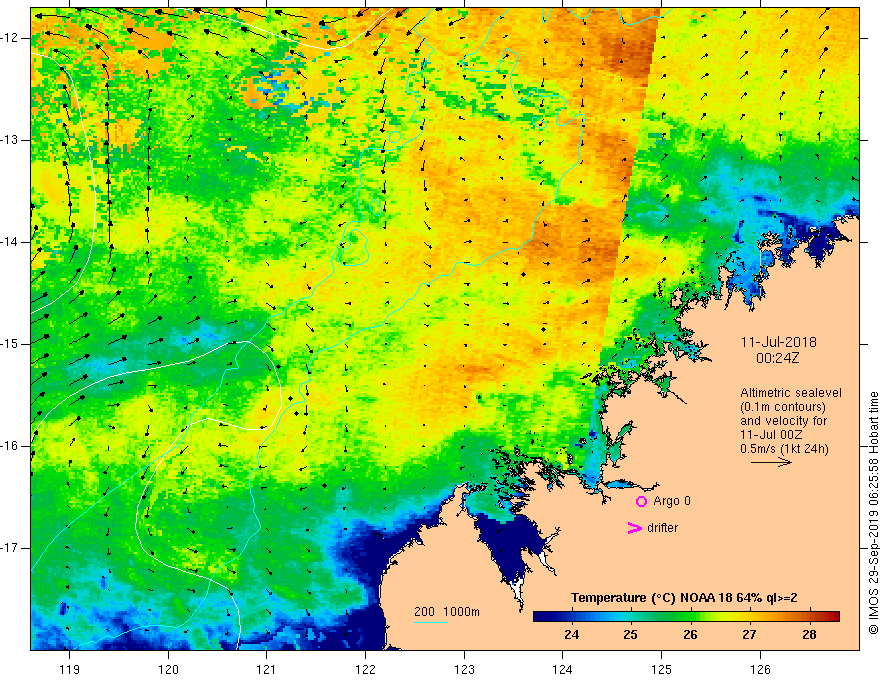Click the IMOS copyright timestamp text
The width and height of the screenshot is (880, 680).
(x=873, y=513)
